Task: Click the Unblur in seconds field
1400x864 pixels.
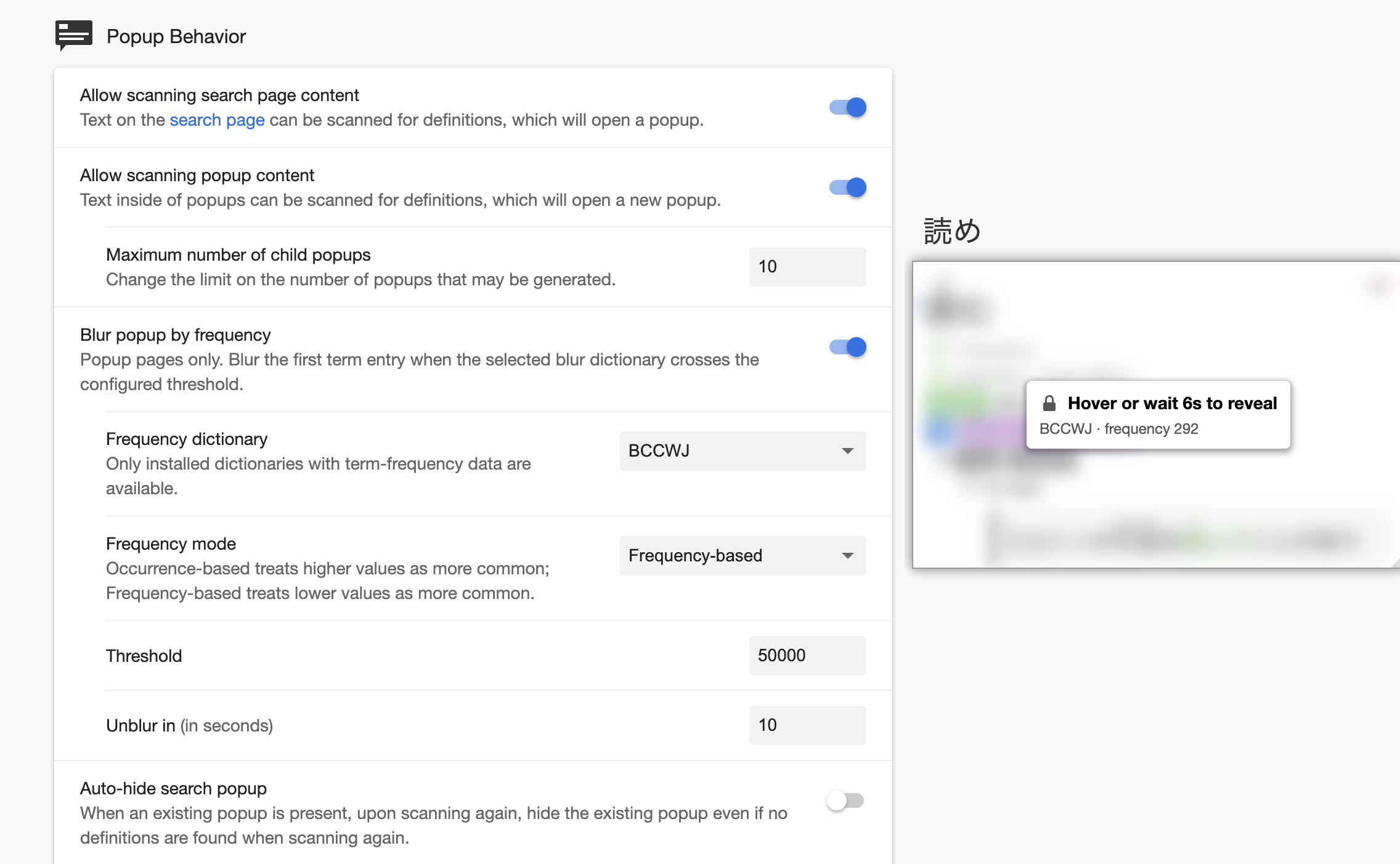Action: pos(807,725)
